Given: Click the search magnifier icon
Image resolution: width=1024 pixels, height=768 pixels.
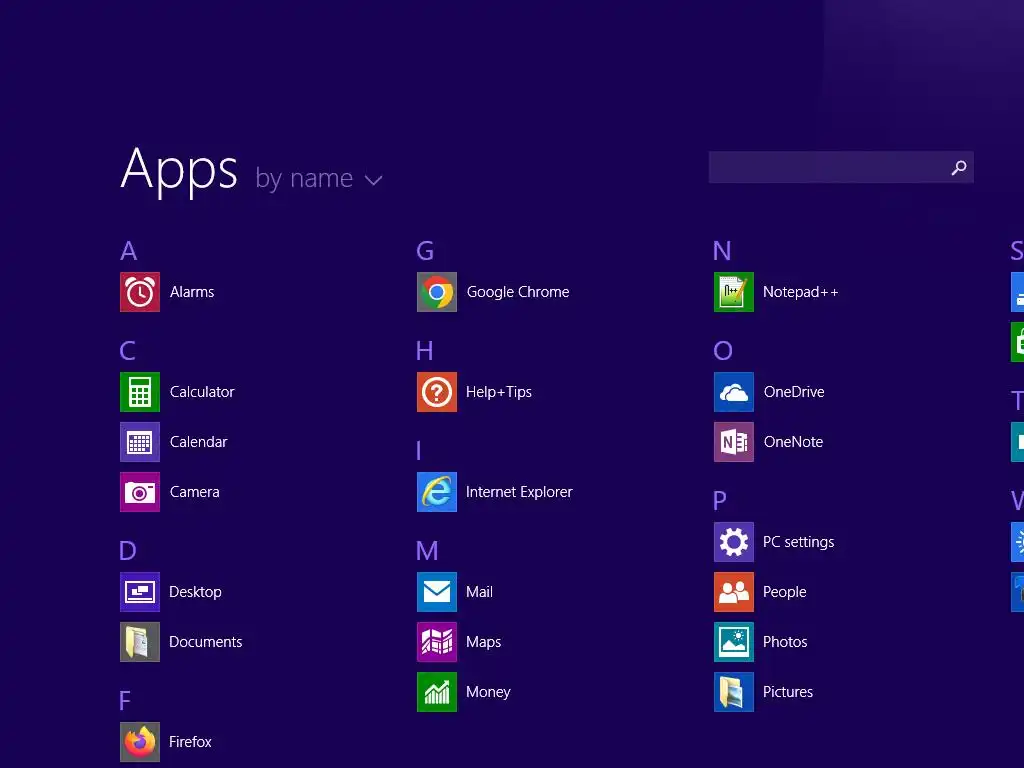Looking at the screenshot, I should point(959,168).
